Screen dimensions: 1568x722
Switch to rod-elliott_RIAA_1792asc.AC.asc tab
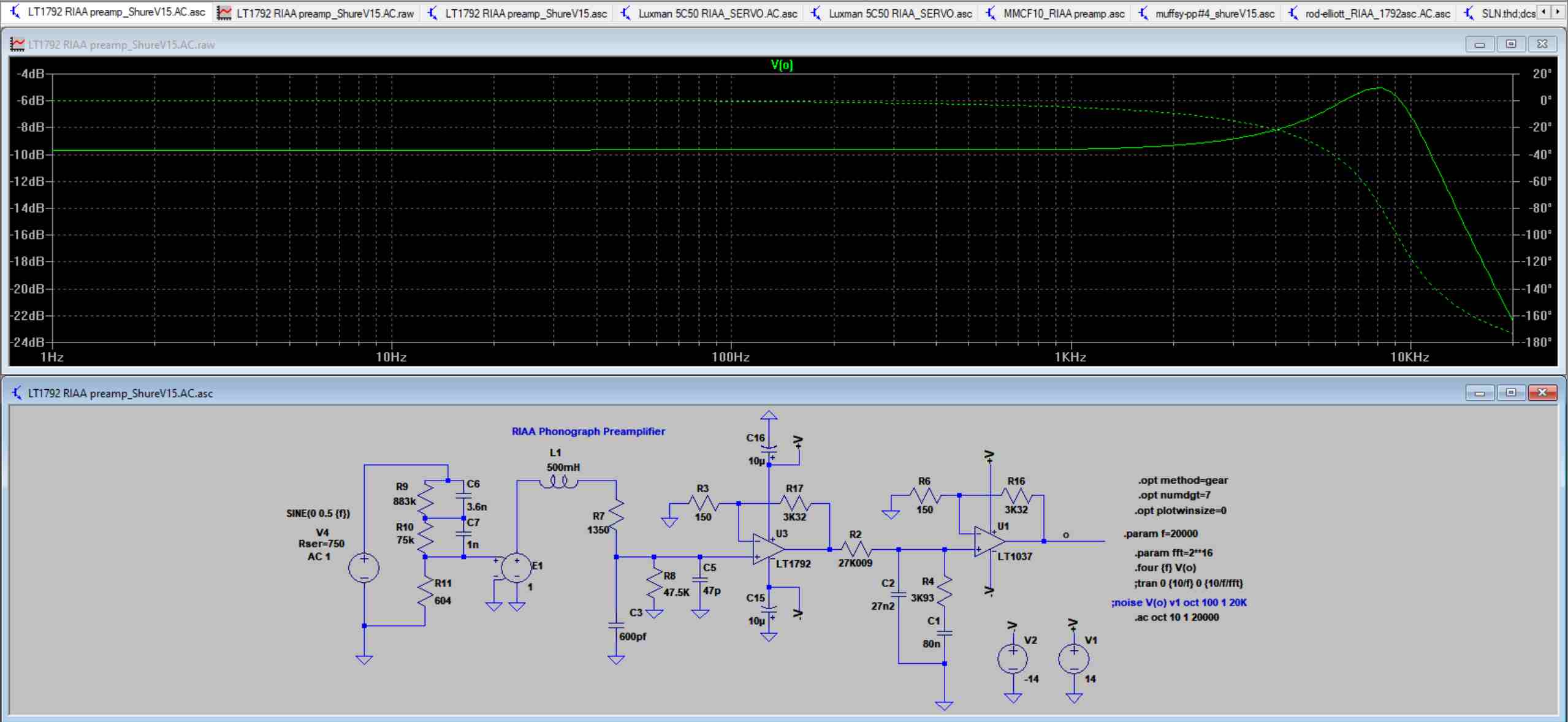(x=1369, y=13)
